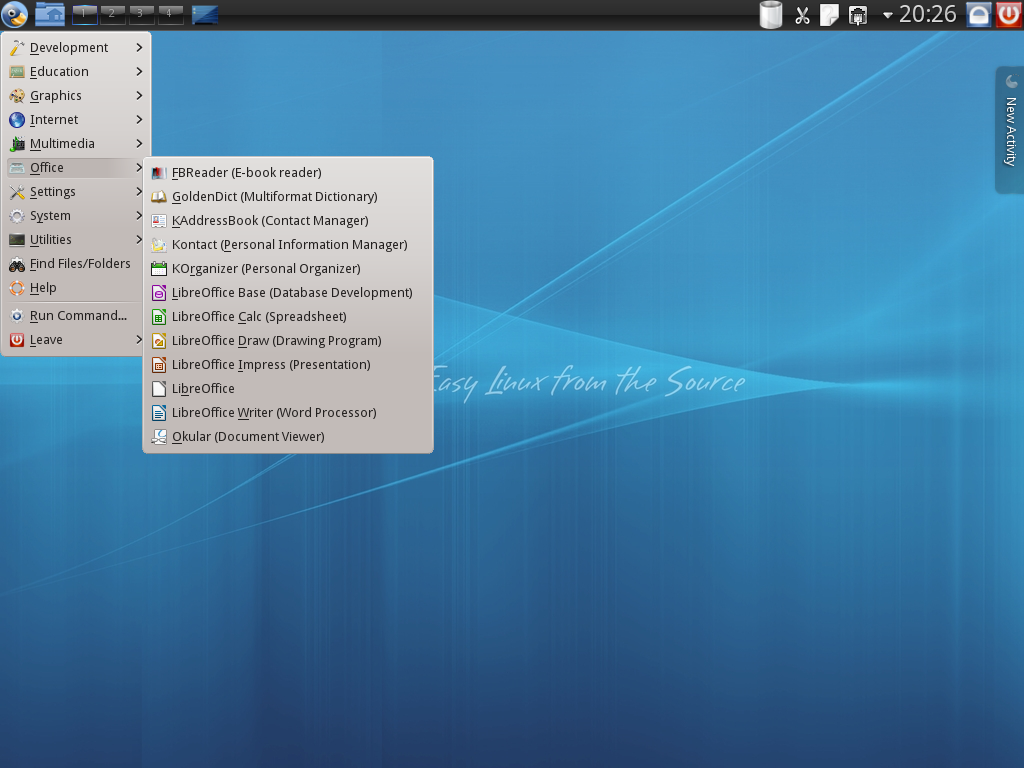The height and width of the screenshot is (768, 1024).
Task: Switch to virtual desktop 3 in pager
Action: pyautogui.click(x=141, y=14)
